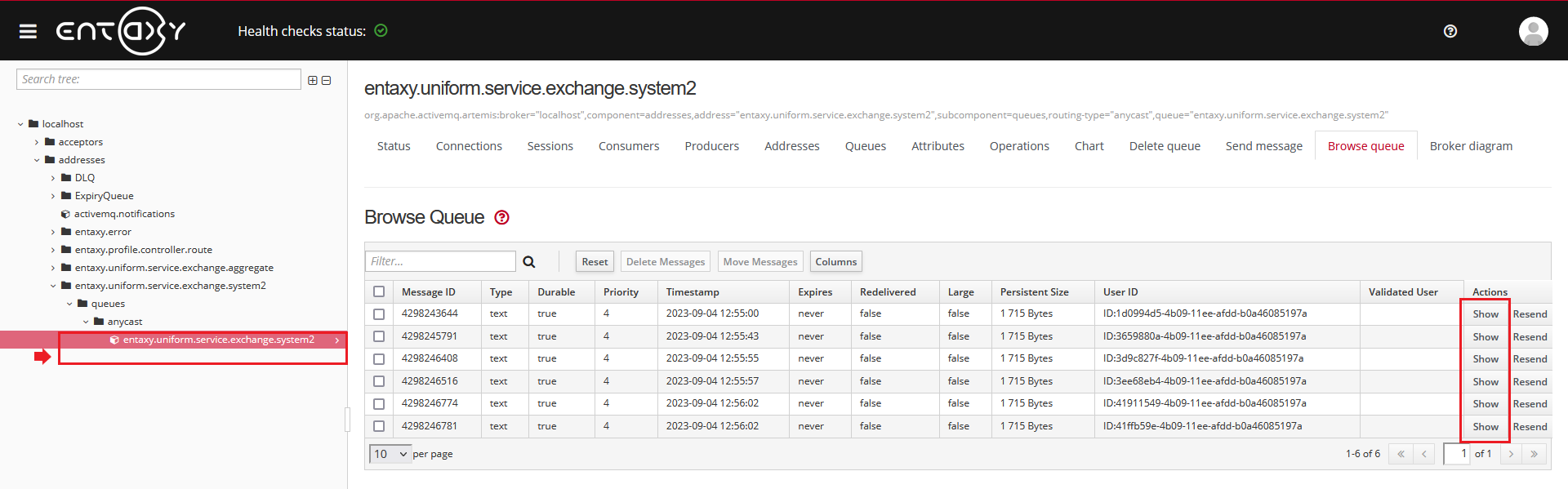Open the user profile avatar menu
Viewport: 1568px width, 489px height.
point(1533,31)
